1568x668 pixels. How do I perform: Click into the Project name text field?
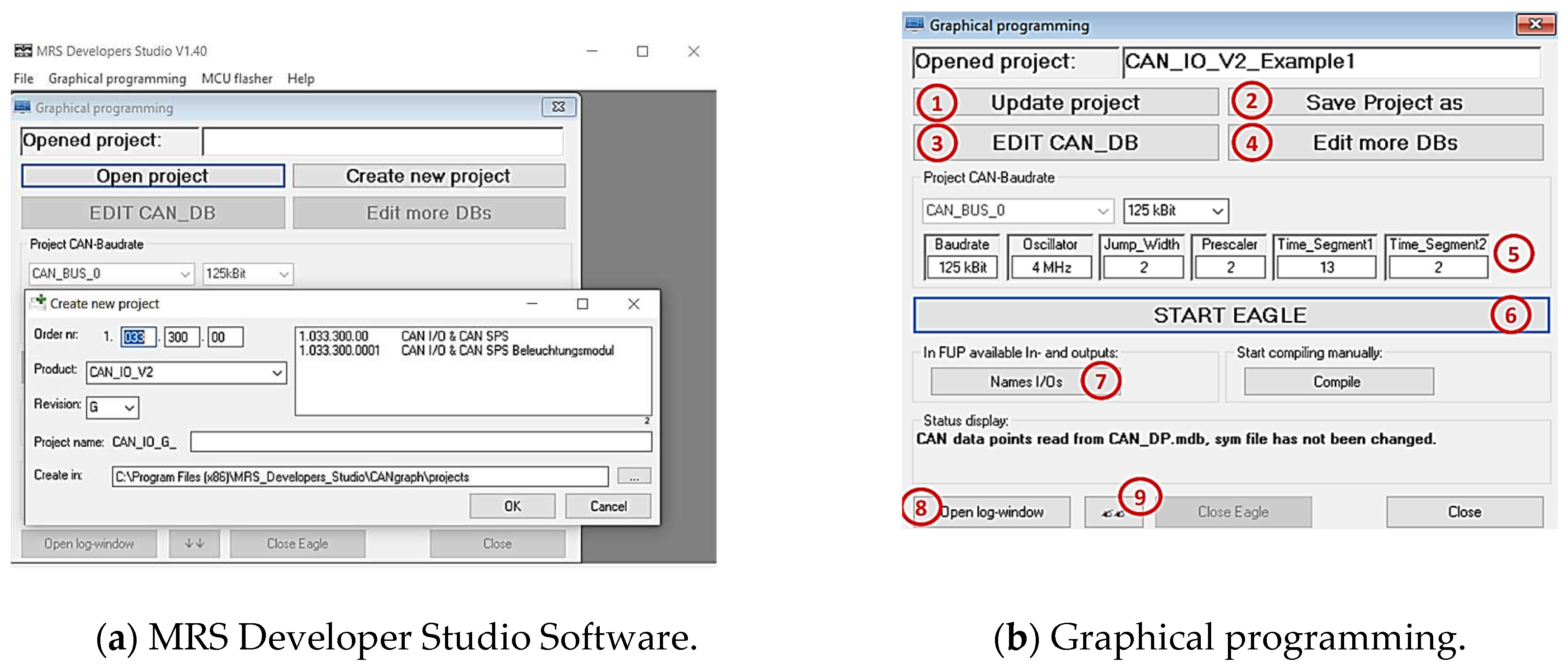420,441
